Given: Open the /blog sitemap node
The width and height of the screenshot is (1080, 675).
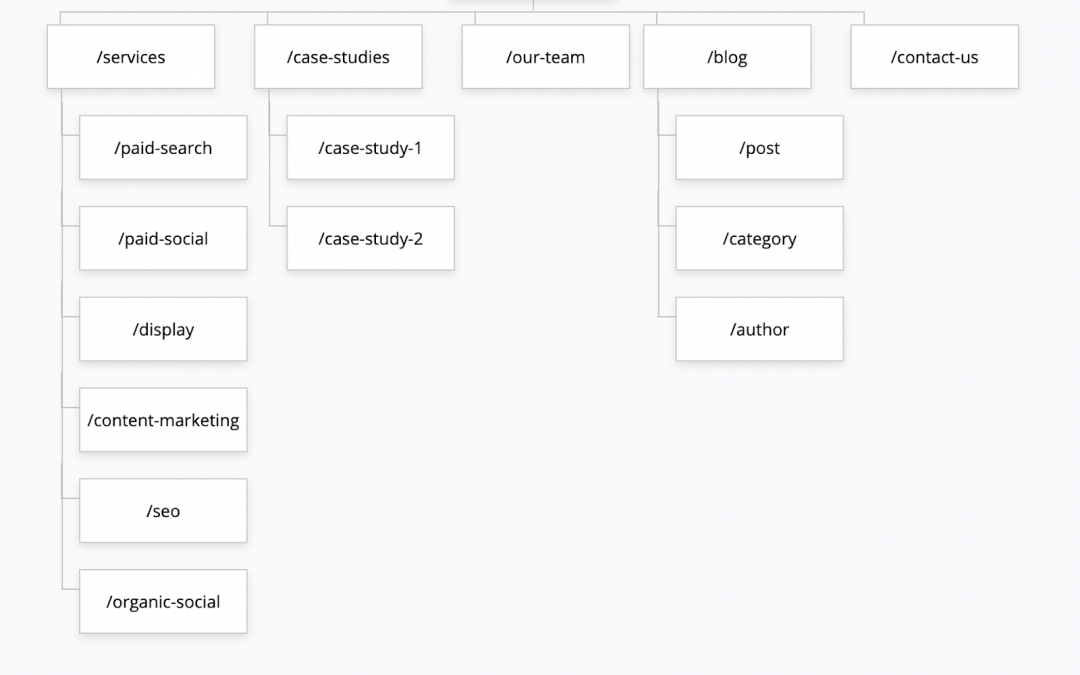Looking at the screenshot, I should click(x=727, y=57).
